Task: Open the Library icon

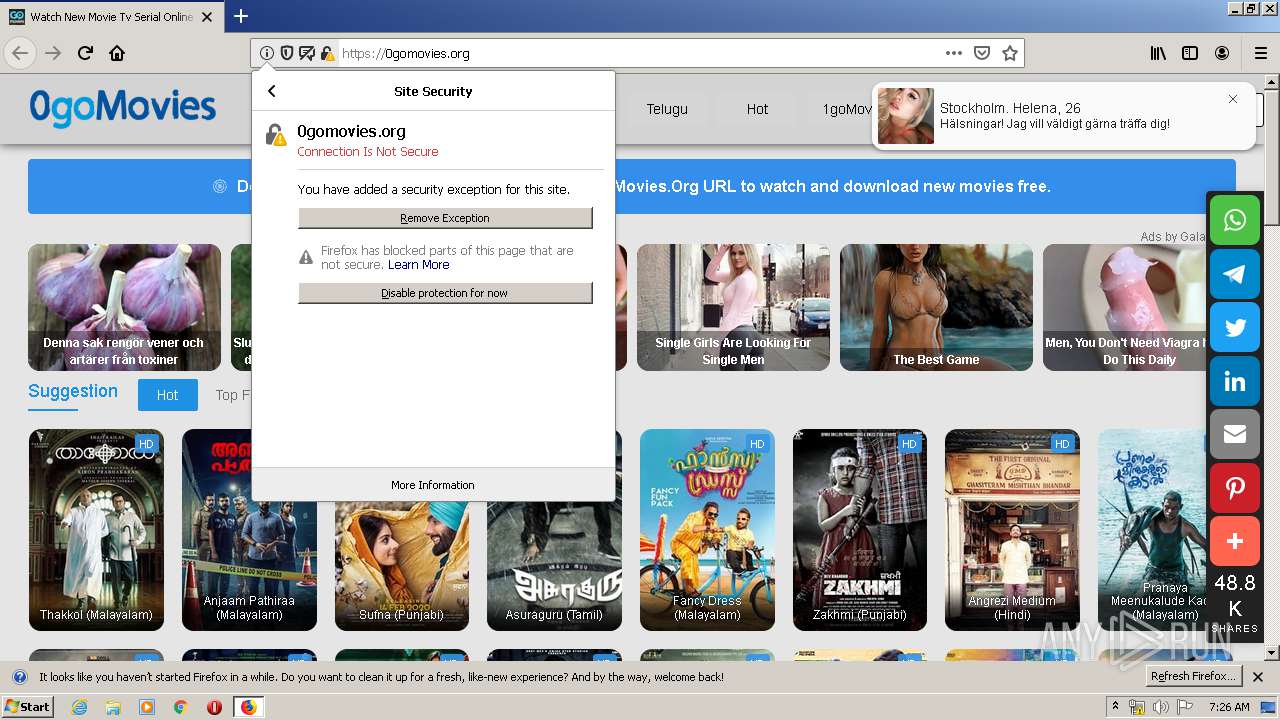Action: click(x=1158, y=53)
